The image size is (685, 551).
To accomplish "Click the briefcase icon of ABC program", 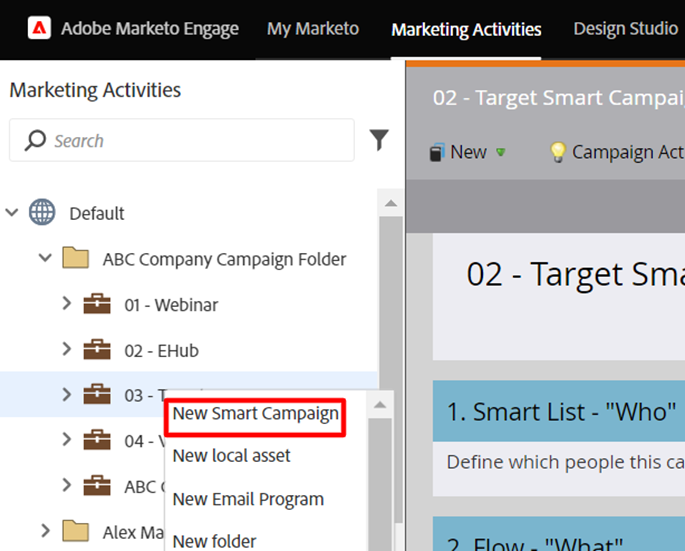I will click(97, 485).
